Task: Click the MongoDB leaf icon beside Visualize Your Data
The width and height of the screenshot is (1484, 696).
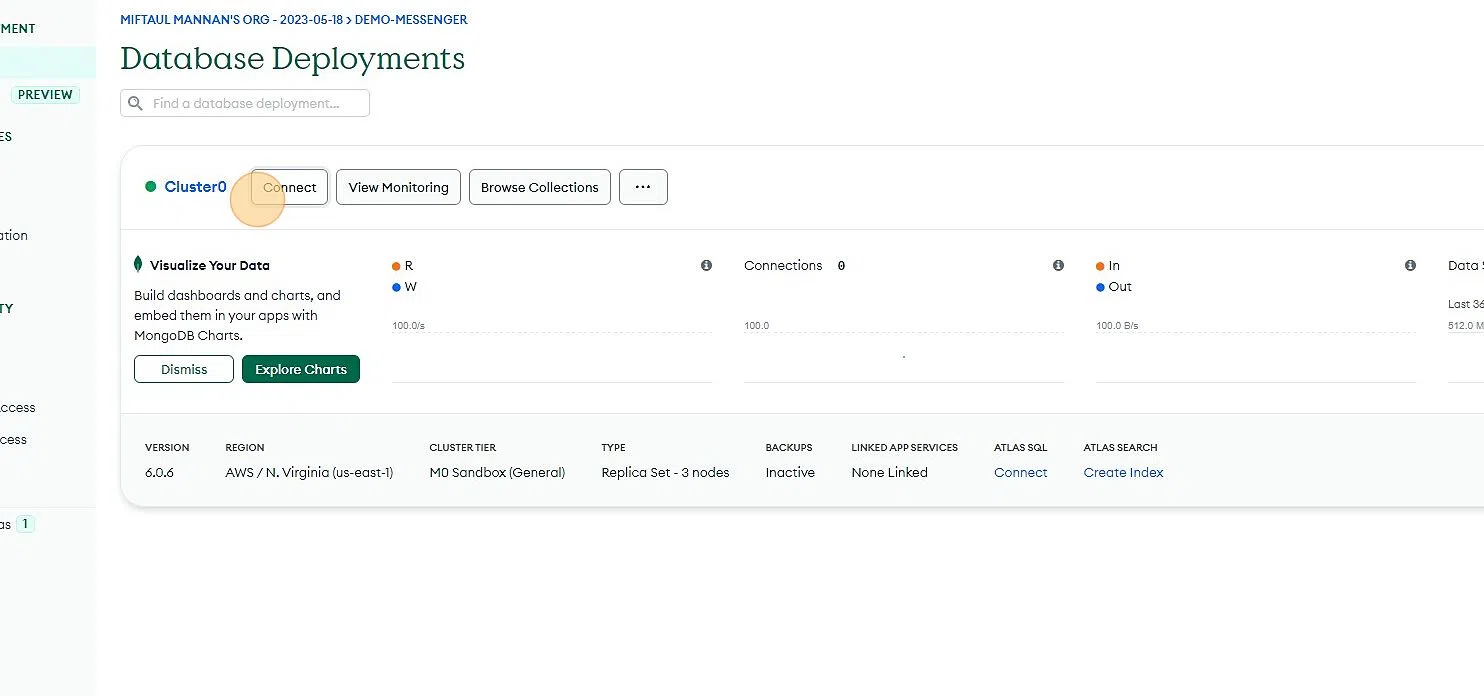Action: (x=138, y=265)
